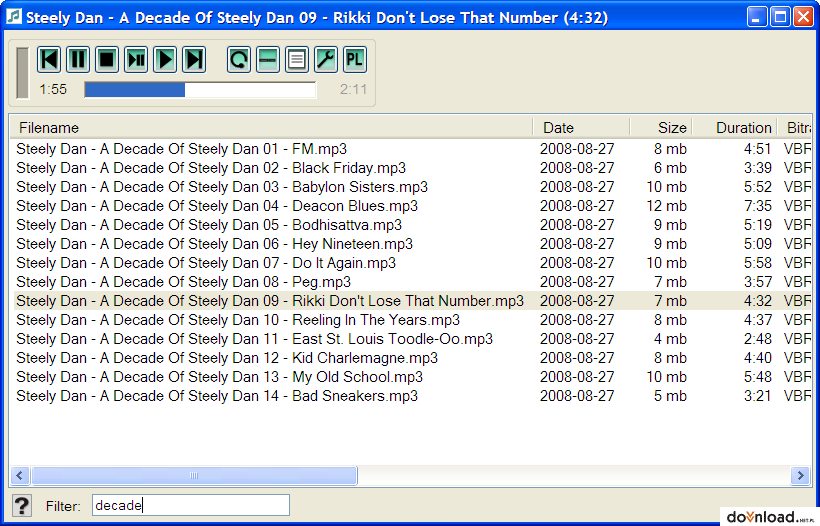The width and height of the screenshot is (820, 526).
Task: Click the 6 mb size of Black Friday
Action: click(670, 168)
